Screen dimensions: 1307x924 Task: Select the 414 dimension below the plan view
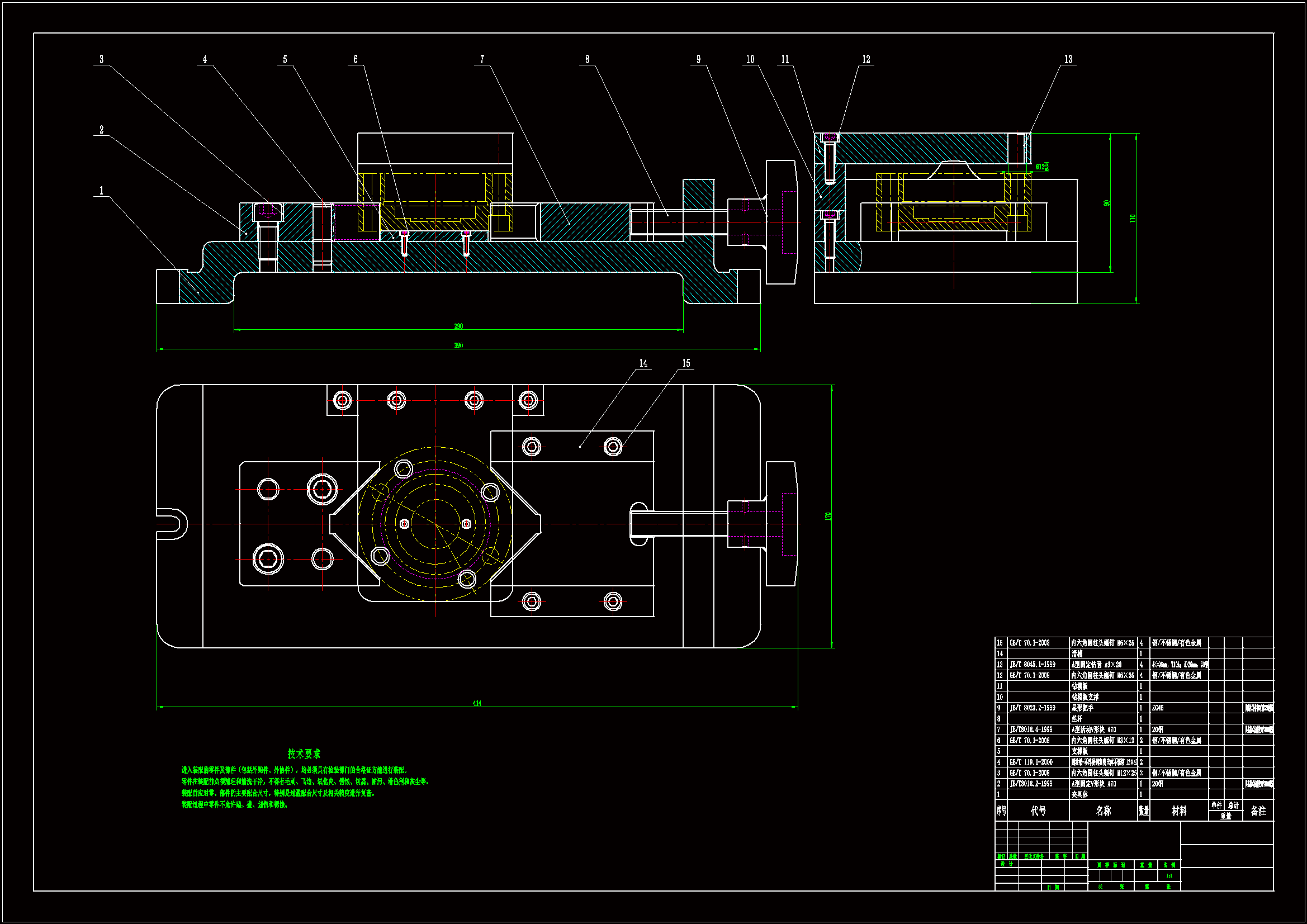(477, 703)
